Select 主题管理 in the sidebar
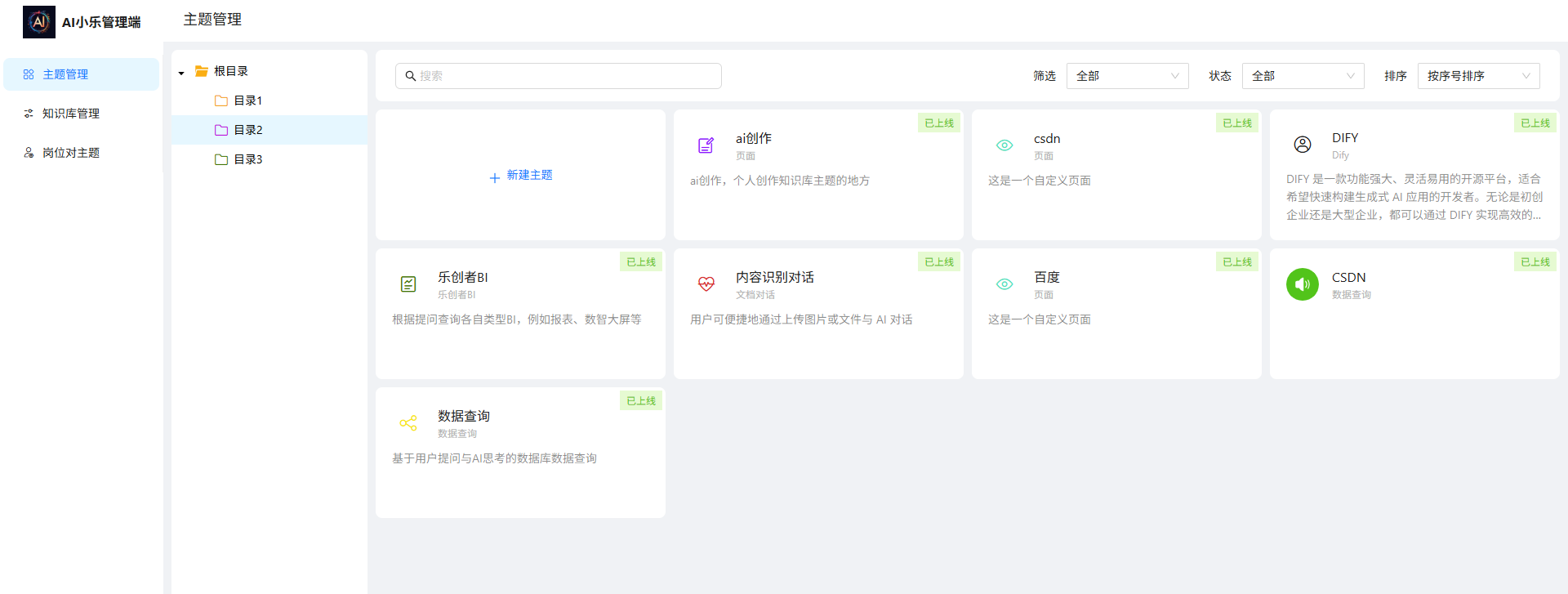 (x=65, y=74)
